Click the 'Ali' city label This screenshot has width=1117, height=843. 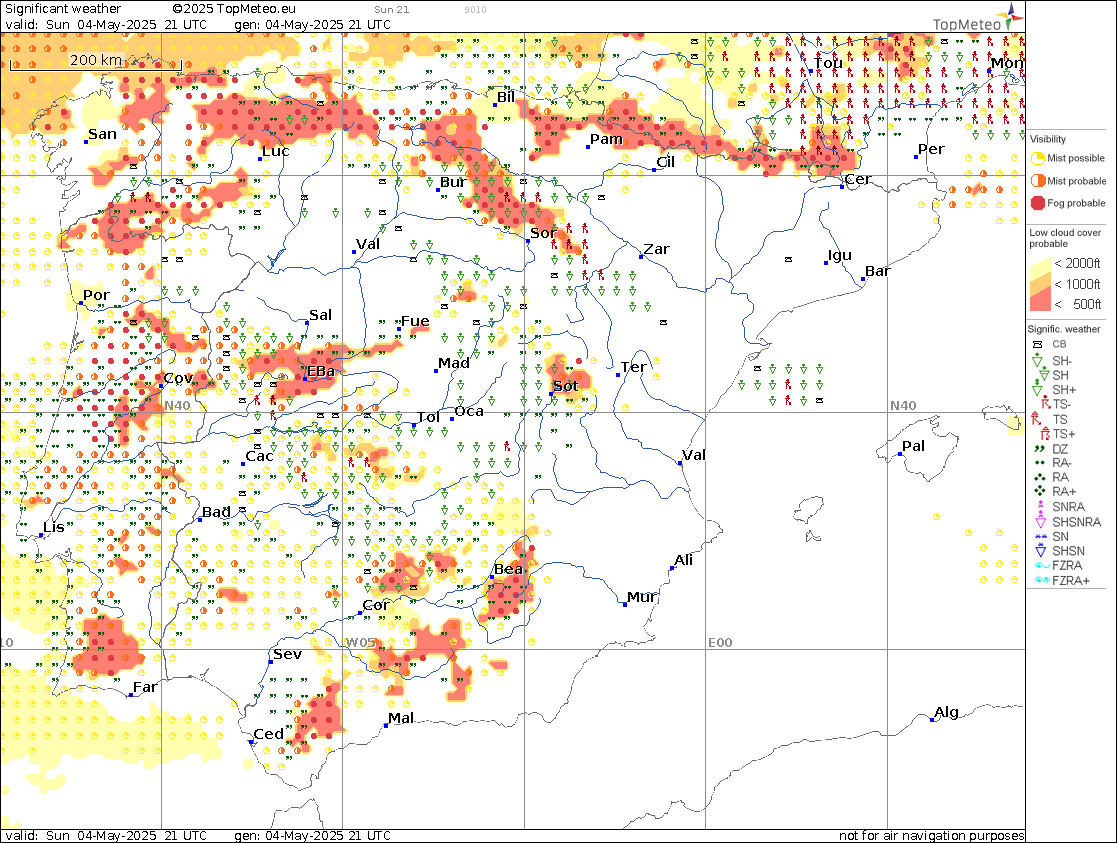point(683,559)
